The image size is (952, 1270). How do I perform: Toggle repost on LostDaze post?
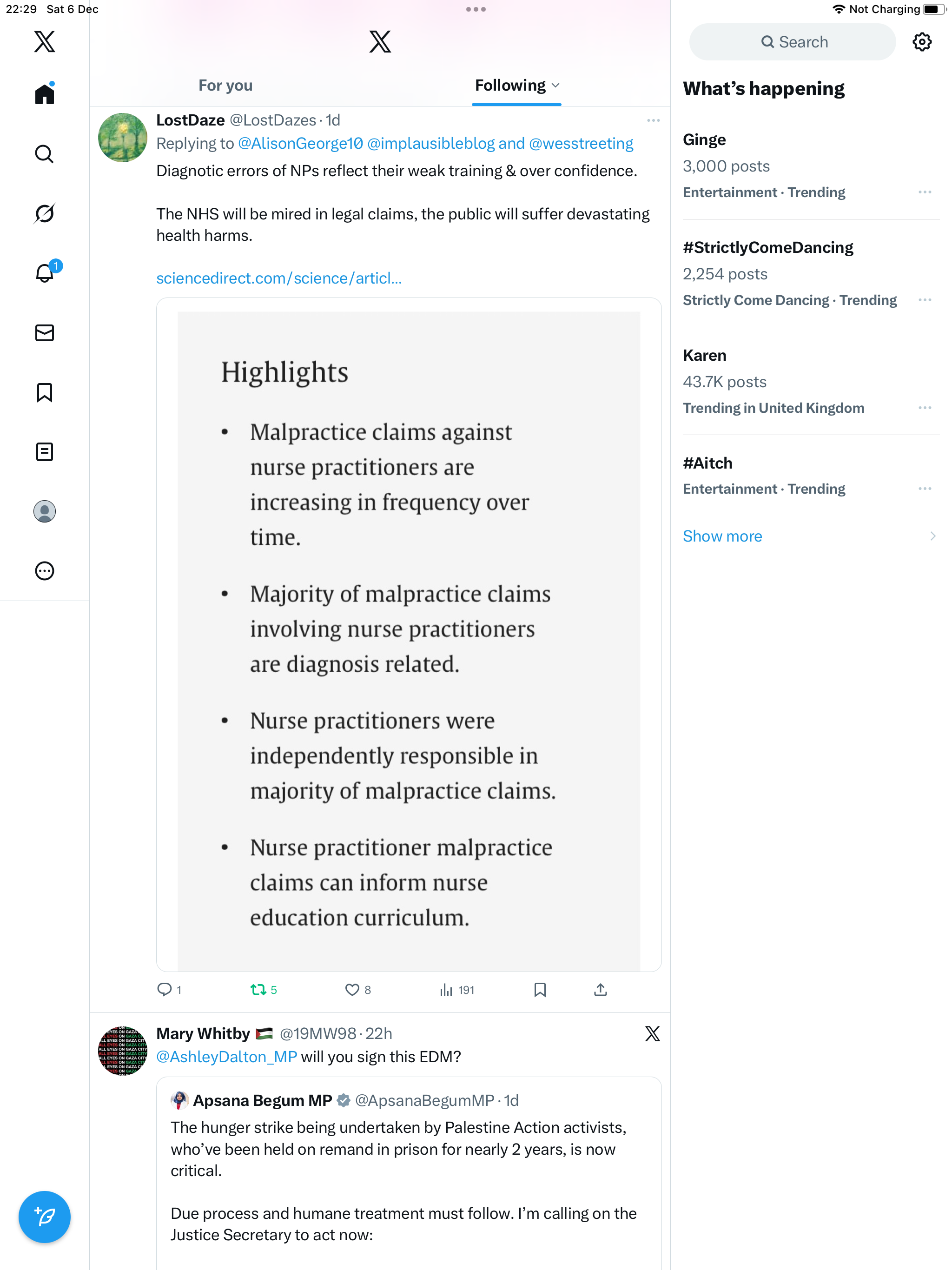(258, 990)
